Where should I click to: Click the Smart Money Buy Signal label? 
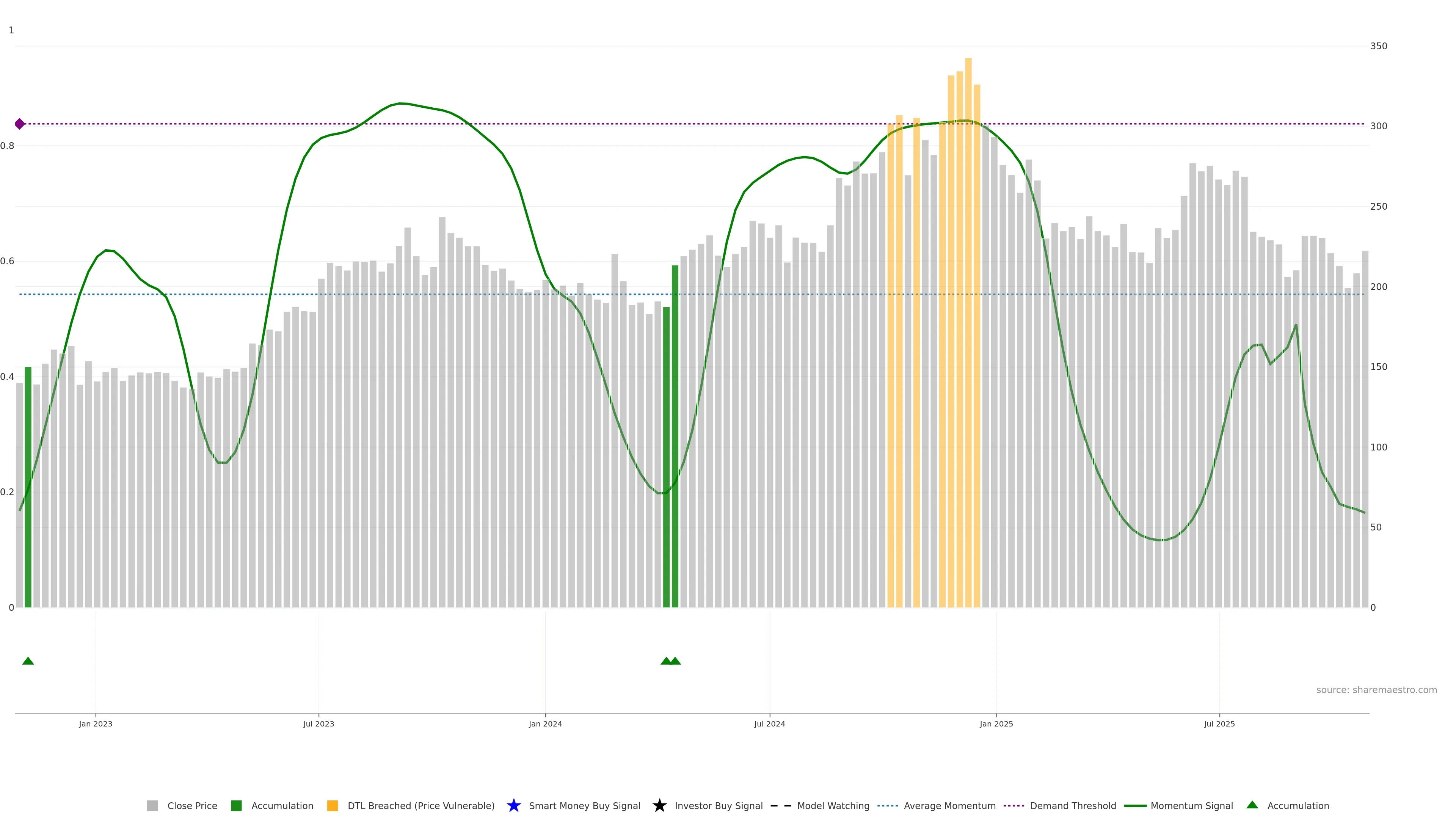tap(584, 805)
